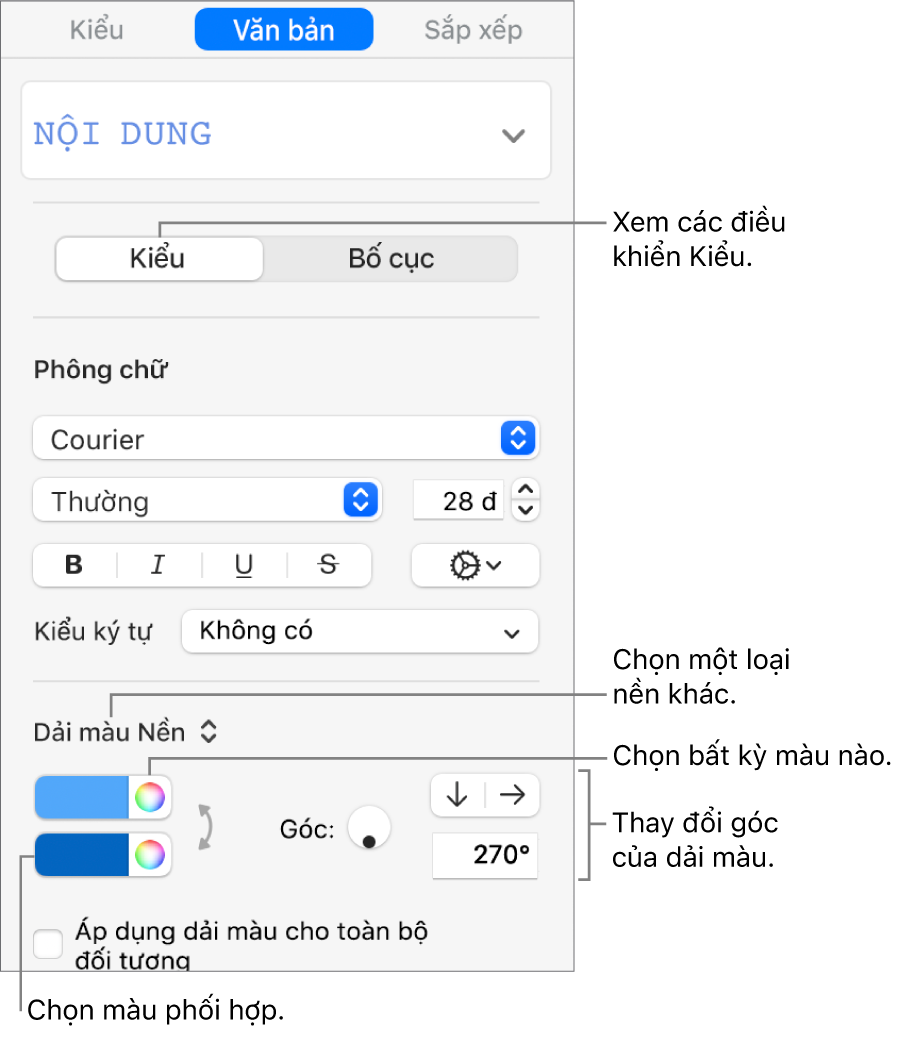Viewport: 907px width, 1037px height.
Task: Decrease font size with down stepper arrow
Action: pos(525,510)
